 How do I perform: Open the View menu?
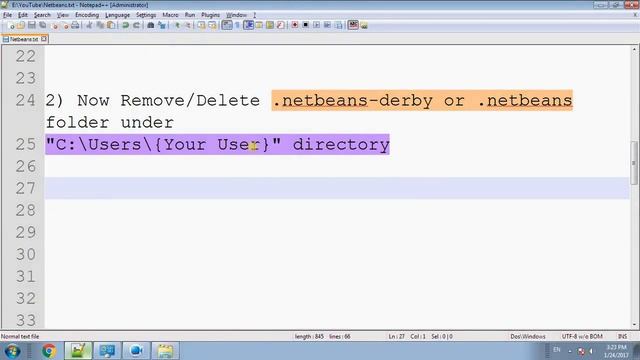click(x=62, y=15)
